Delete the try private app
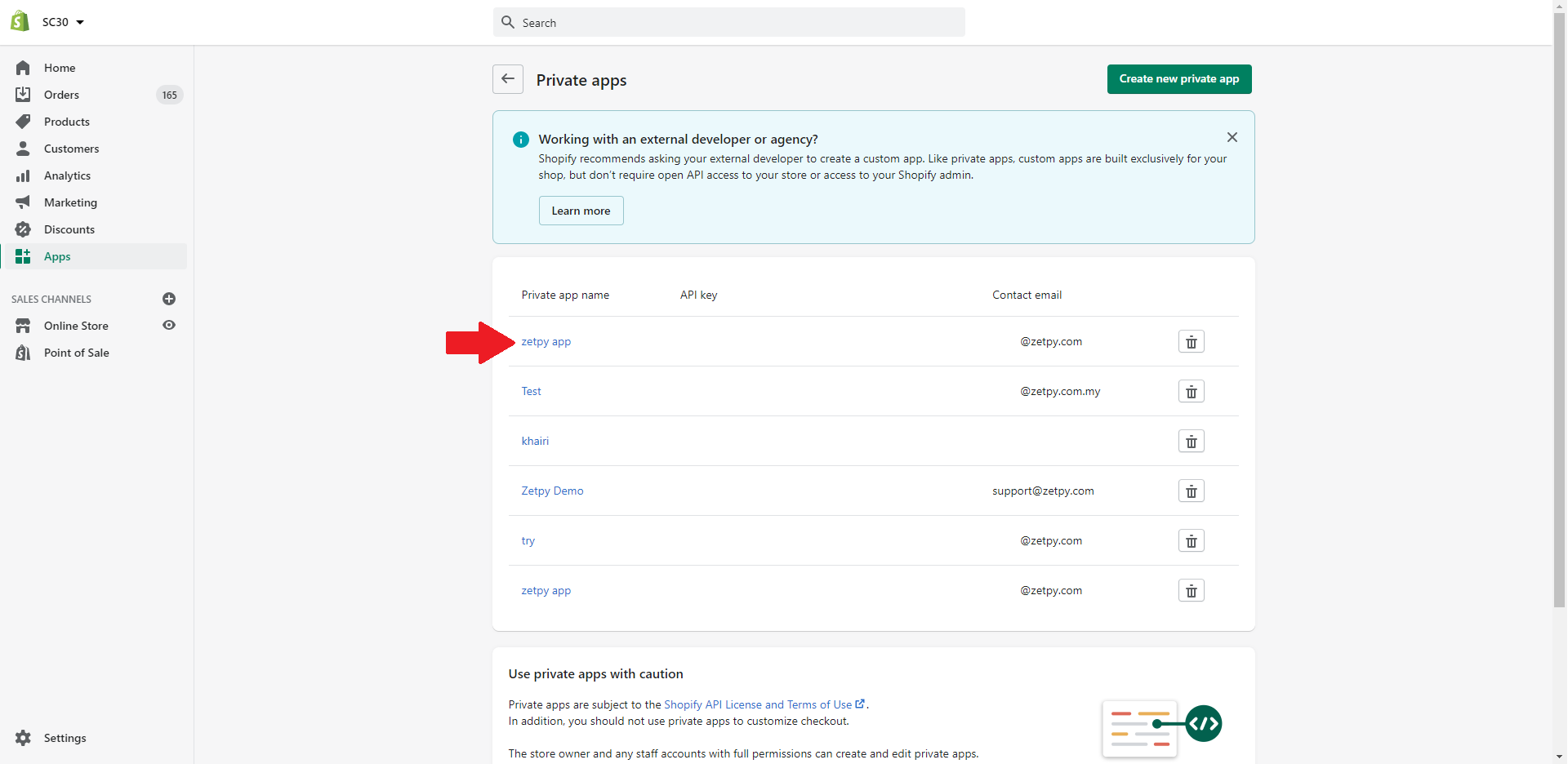The width and height of the screenshot is (1568, 764). coord(1191,541)
